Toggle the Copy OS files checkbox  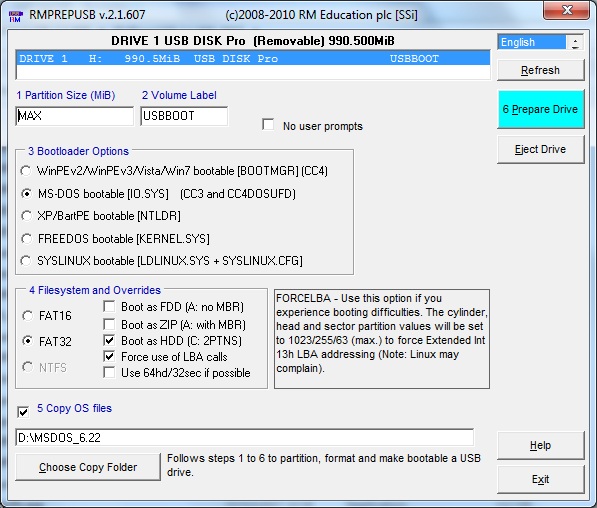coord(23,412)
